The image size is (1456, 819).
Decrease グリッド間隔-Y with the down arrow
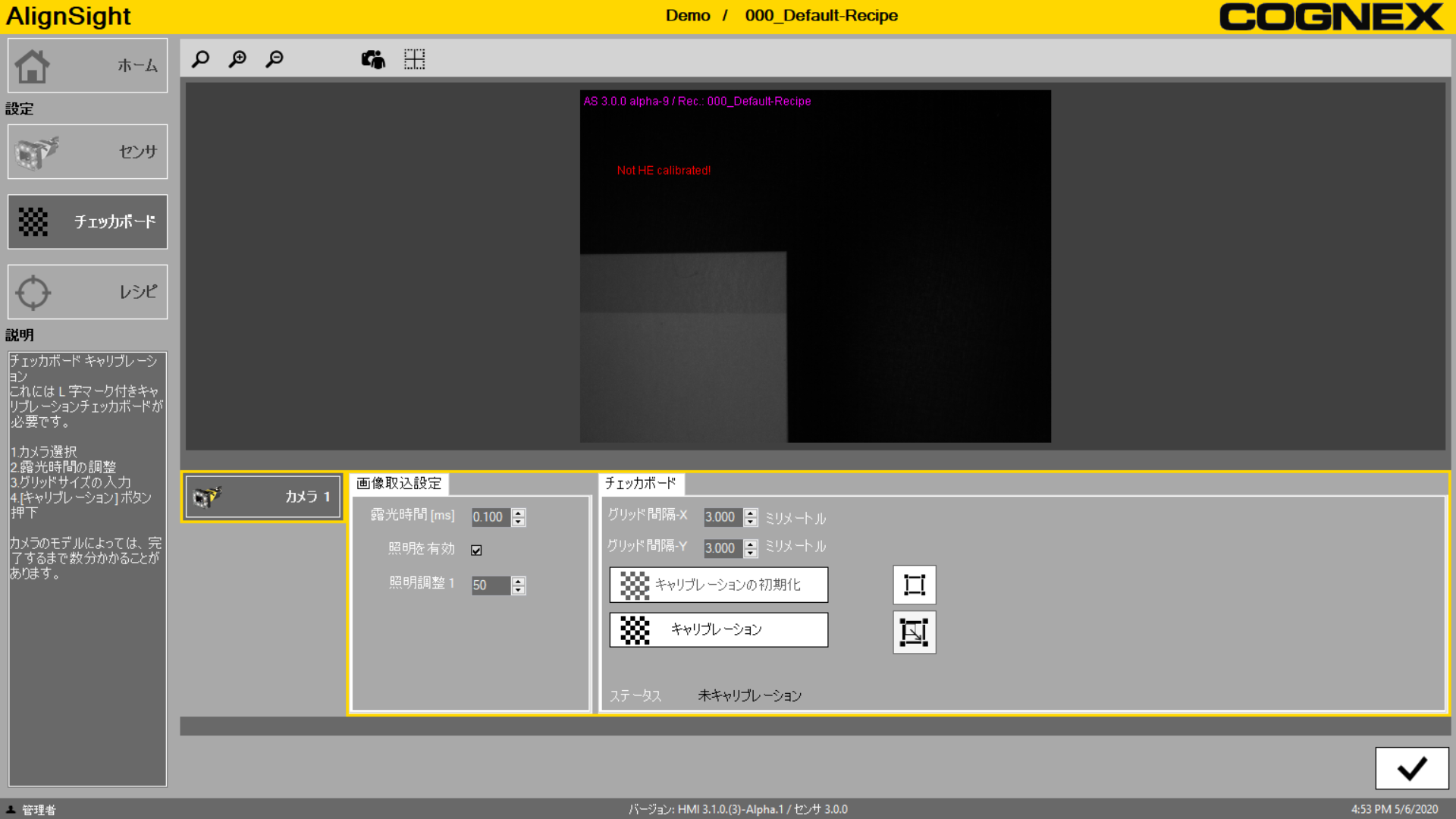point(751,553)
